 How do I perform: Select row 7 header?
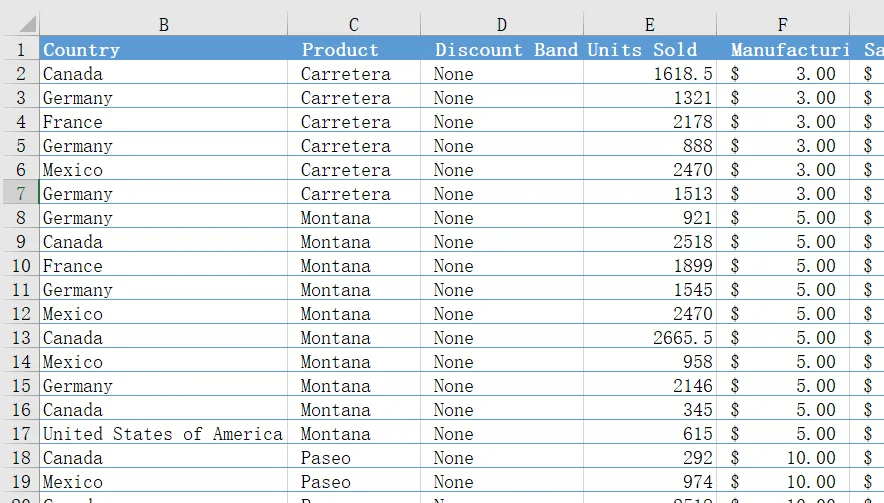pyautogui.click(x=19, y=193)
